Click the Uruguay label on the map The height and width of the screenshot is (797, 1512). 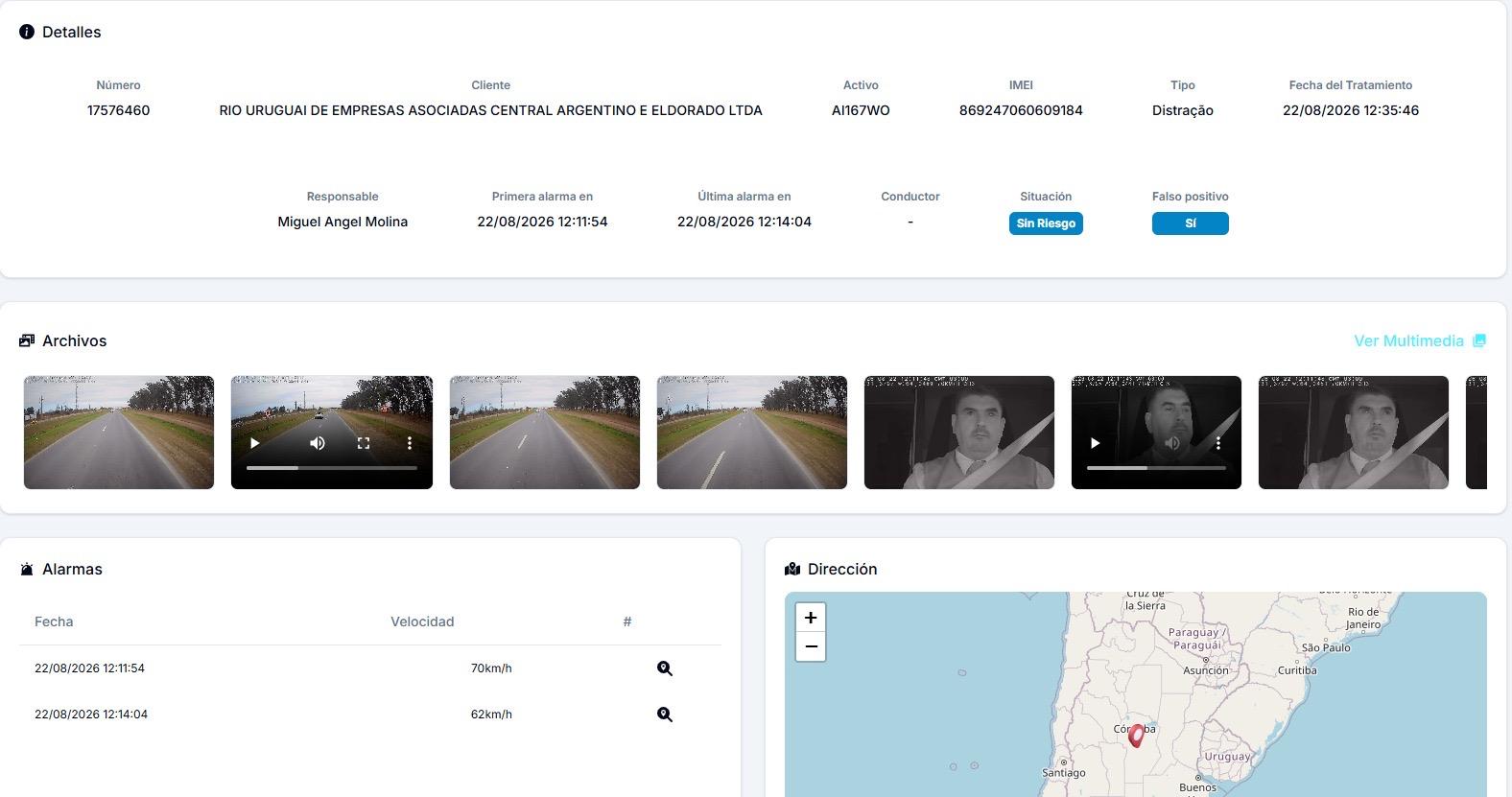[x=1228, y=757]
